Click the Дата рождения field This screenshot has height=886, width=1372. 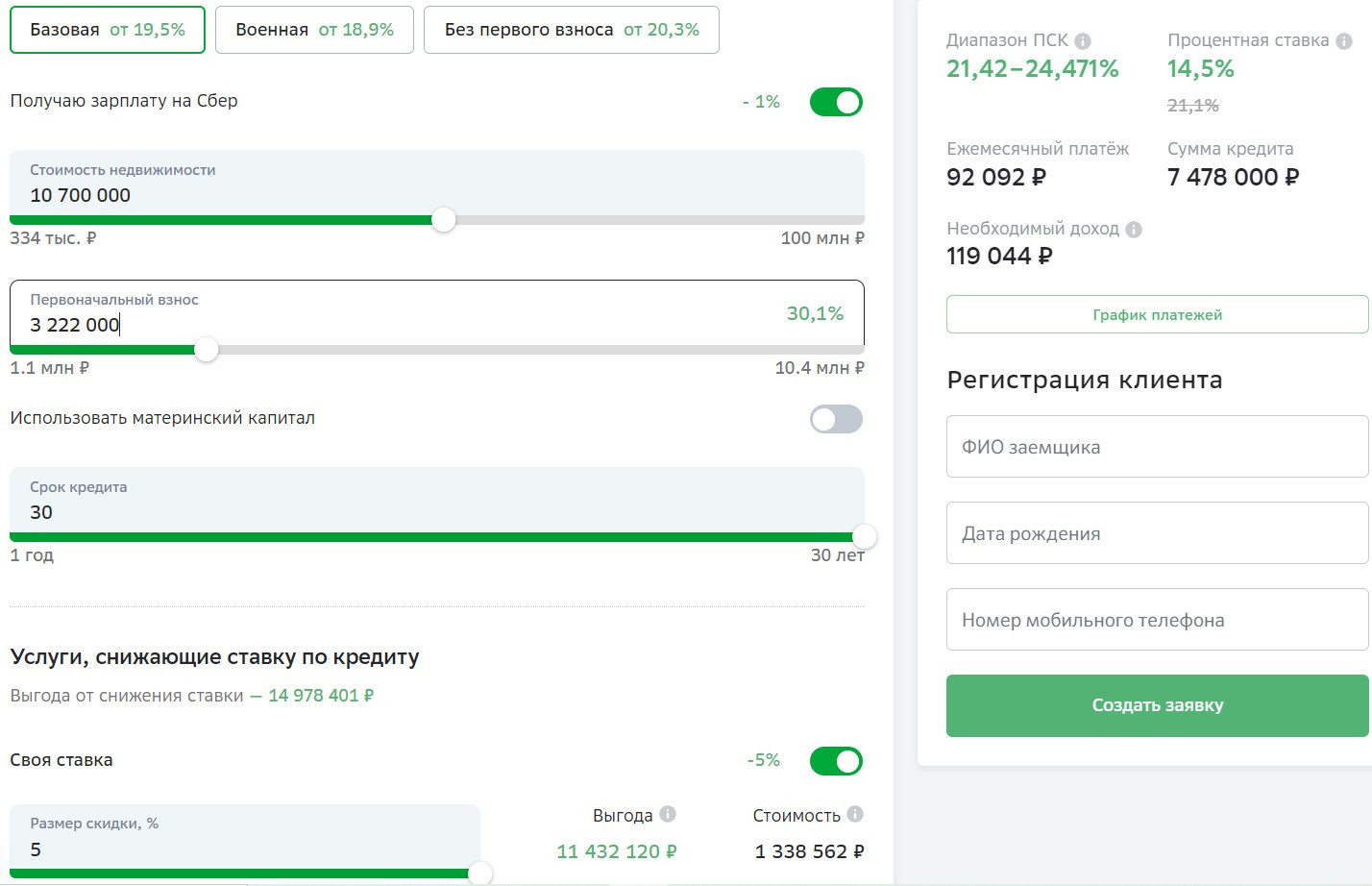pos(1157,533)
